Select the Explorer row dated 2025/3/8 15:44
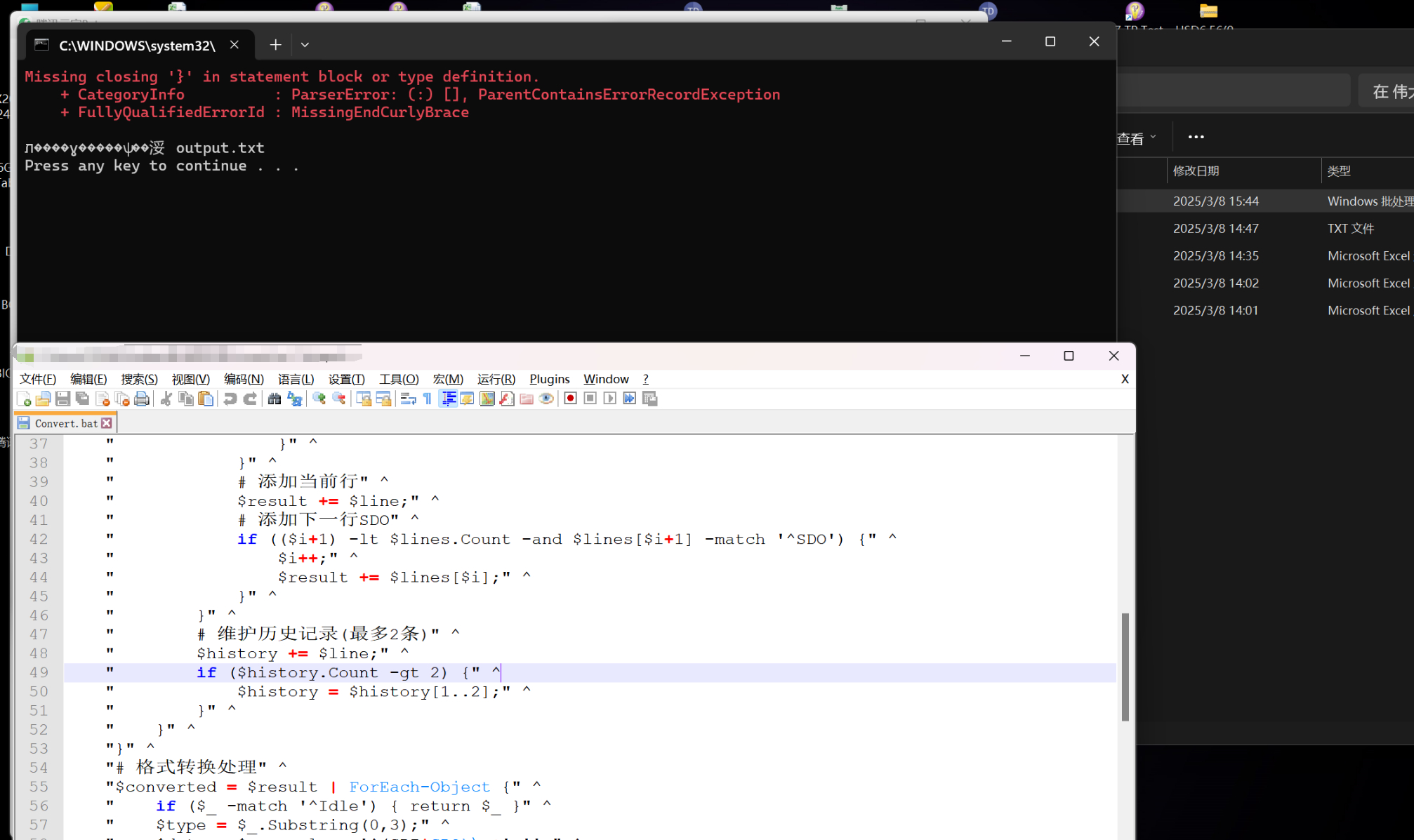This screenshot has height=840, width=1414. [1265, 201]
